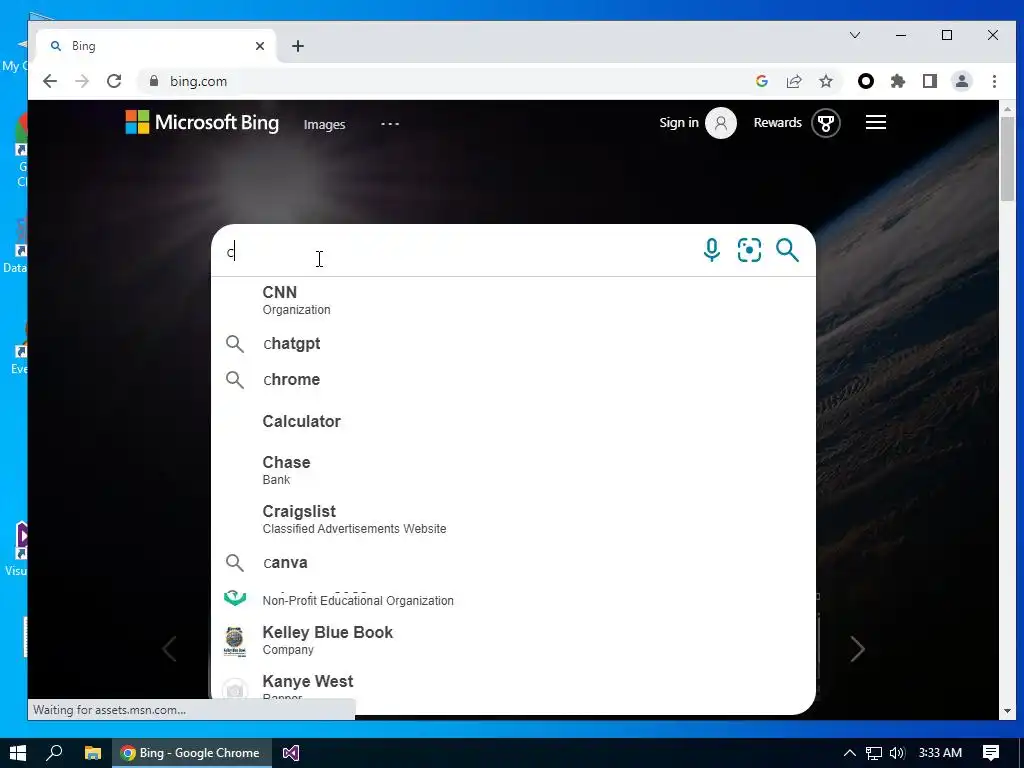Open Images in Bing navigation
This screenshot has height=768, width=1024.
point(325,124)
